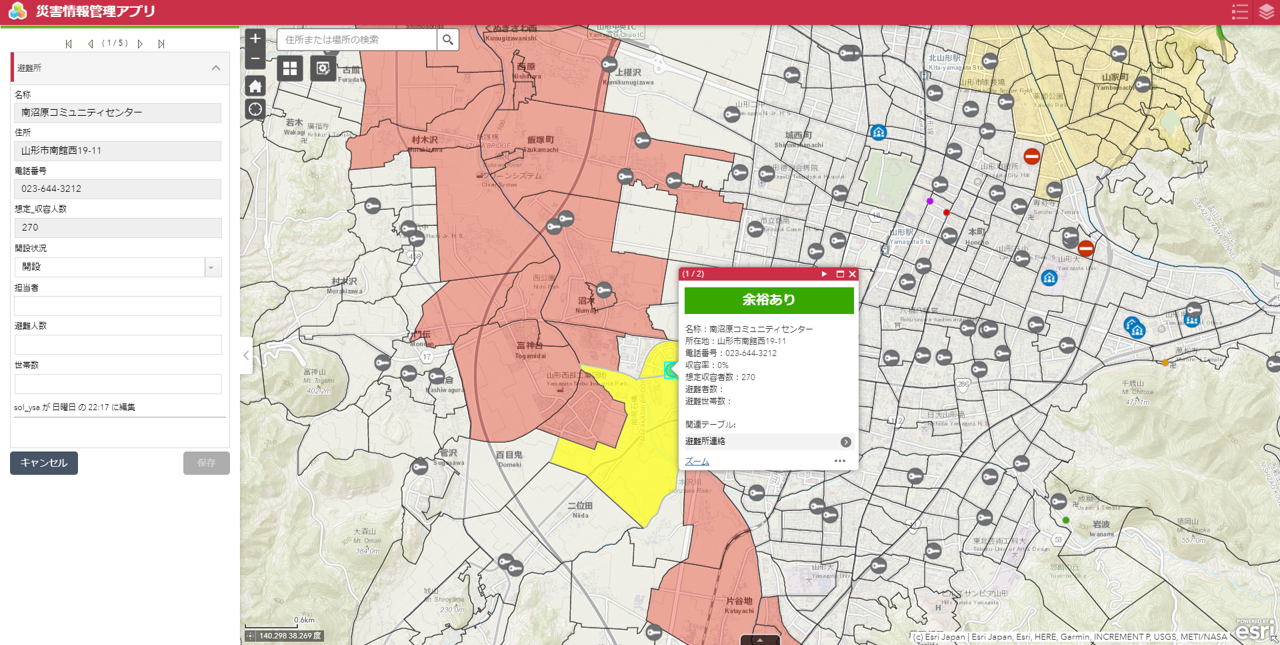Open the 開設状況 dropdown
The image size is (1280, 645).
pos(212,267)
